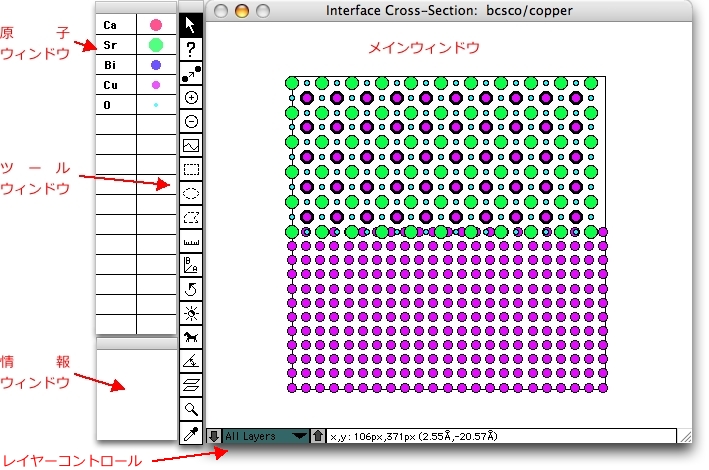Select the rectangular marquee selection tool
The image size is (709, 470).
[x=191, y=170]
